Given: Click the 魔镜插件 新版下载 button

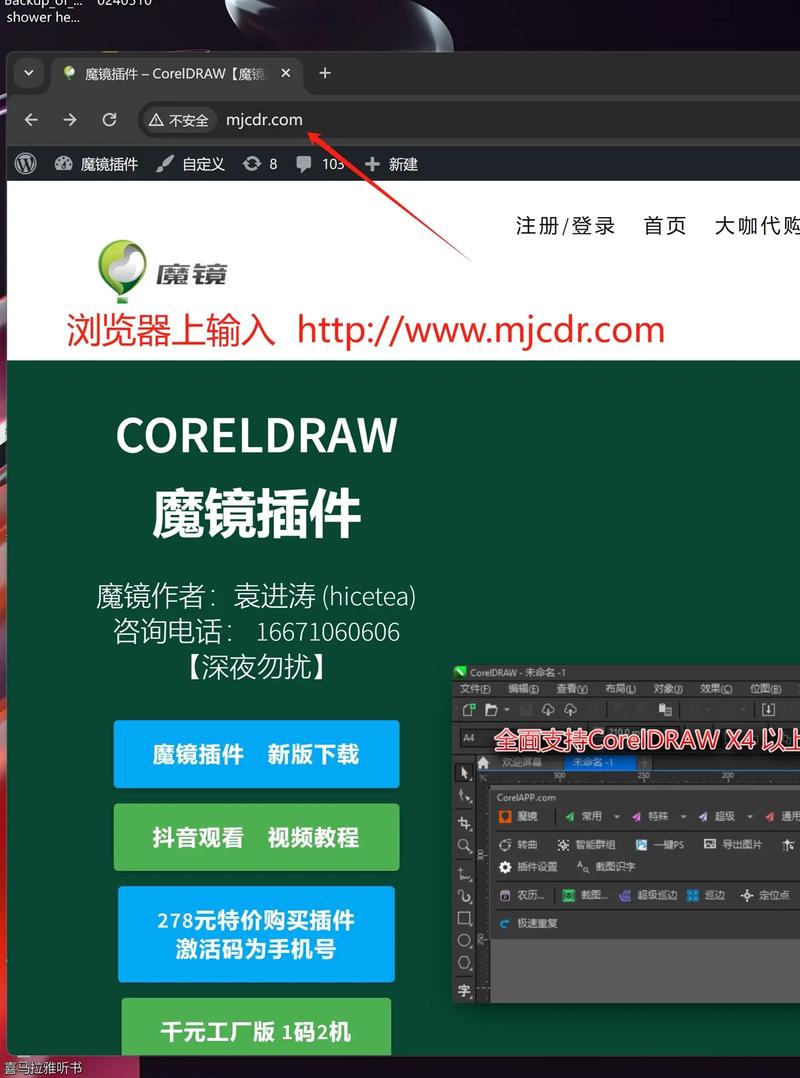Looking at the screenshot, I should [256, 754].
